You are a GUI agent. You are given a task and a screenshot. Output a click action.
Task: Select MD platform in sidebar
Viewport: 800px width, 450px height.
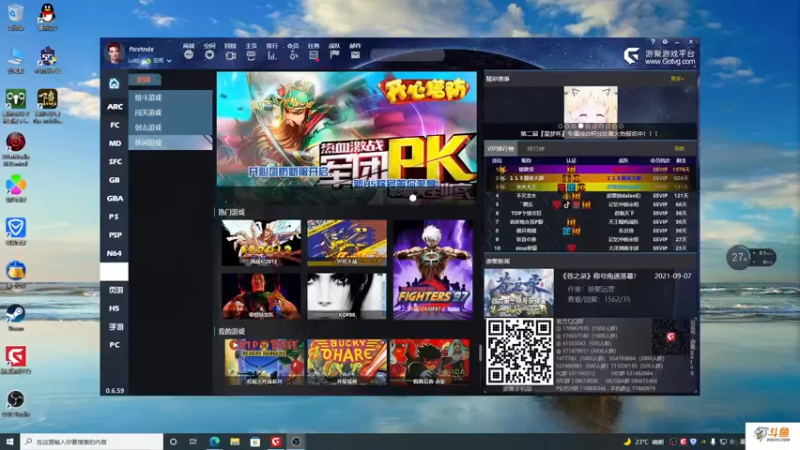tap(115, 143)
